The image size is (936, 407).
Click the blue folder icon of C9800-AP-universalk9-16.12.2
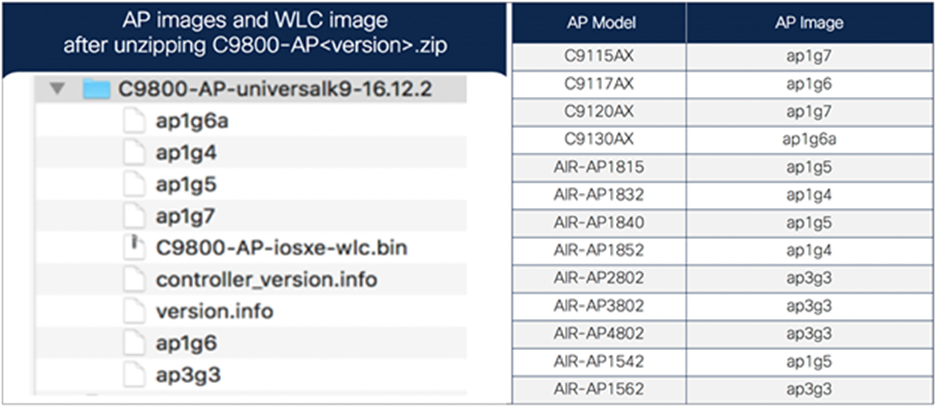[x=96, y=89]
